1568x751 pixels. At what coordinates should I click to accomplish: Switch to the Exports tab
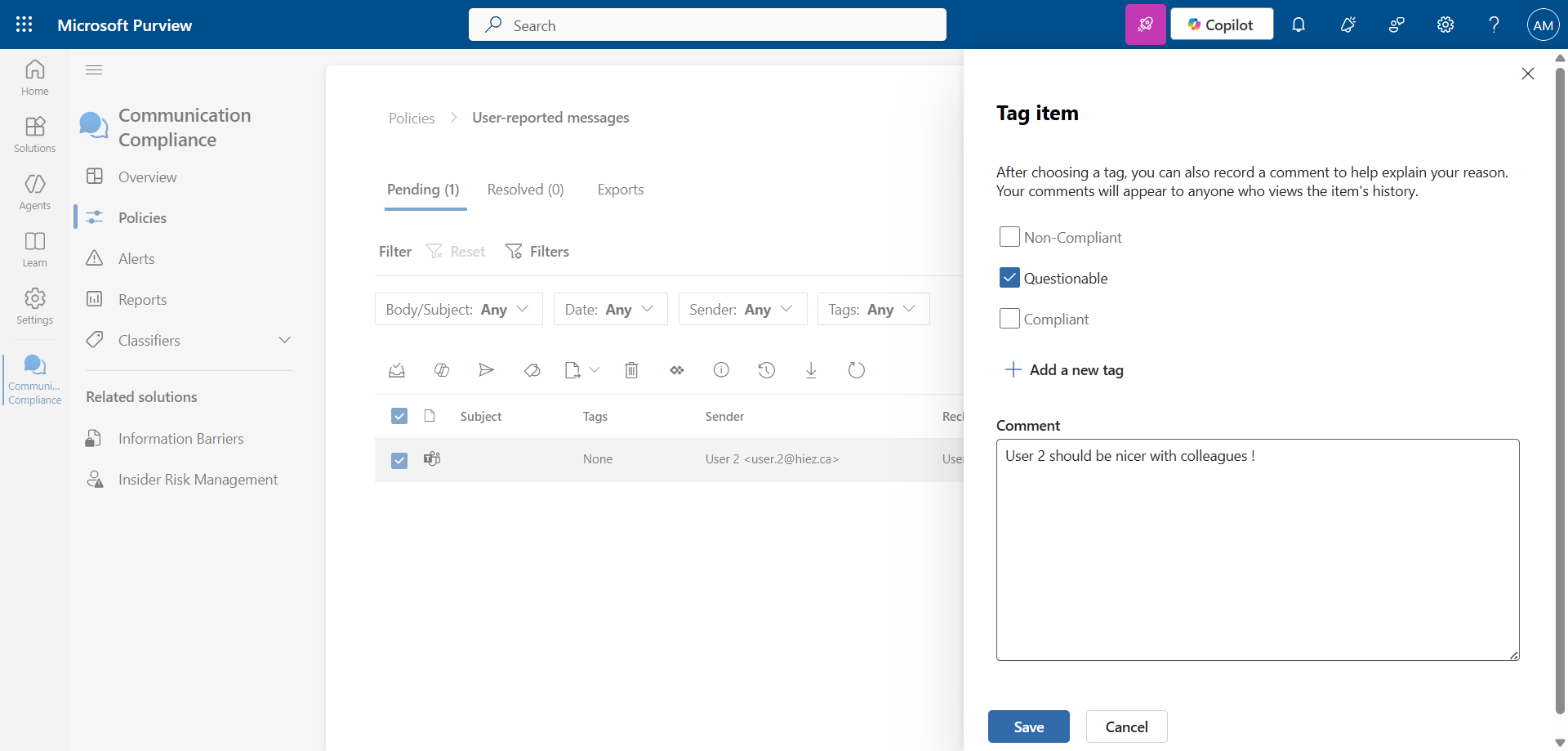tap(620, 190)
